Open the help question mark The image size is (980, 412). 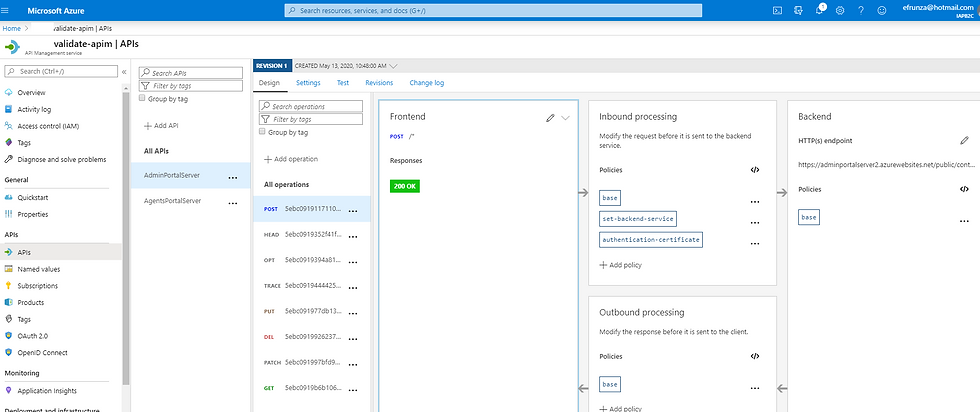861,11
